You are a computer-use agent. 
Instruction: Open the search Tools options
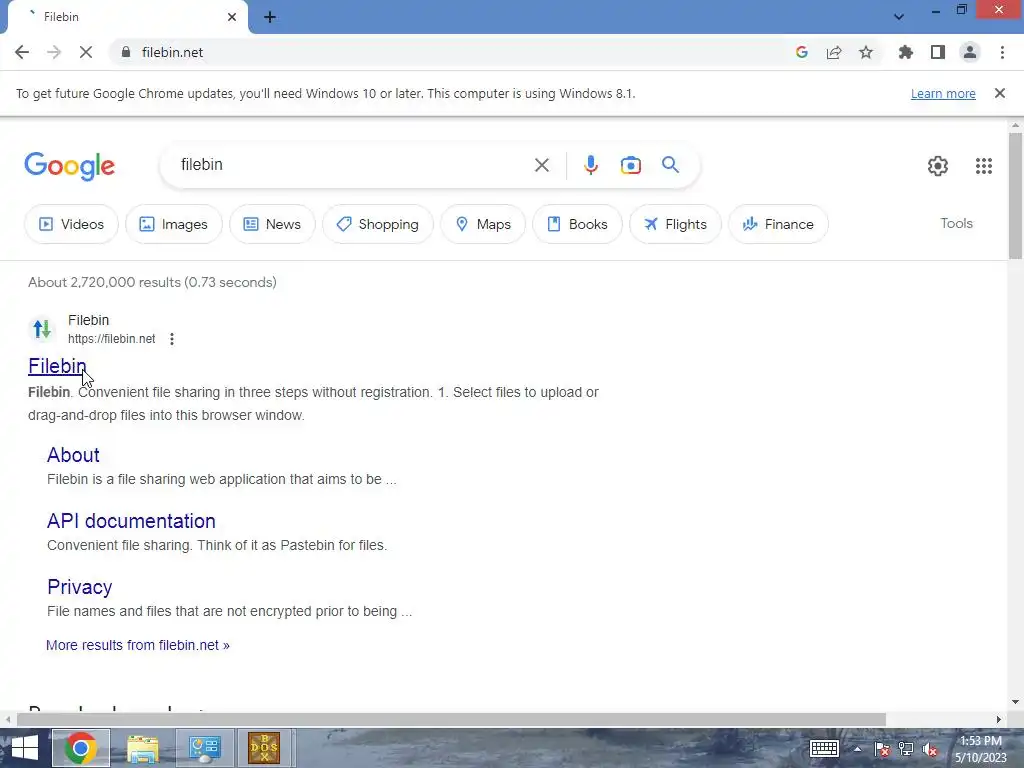click(956, 223)
